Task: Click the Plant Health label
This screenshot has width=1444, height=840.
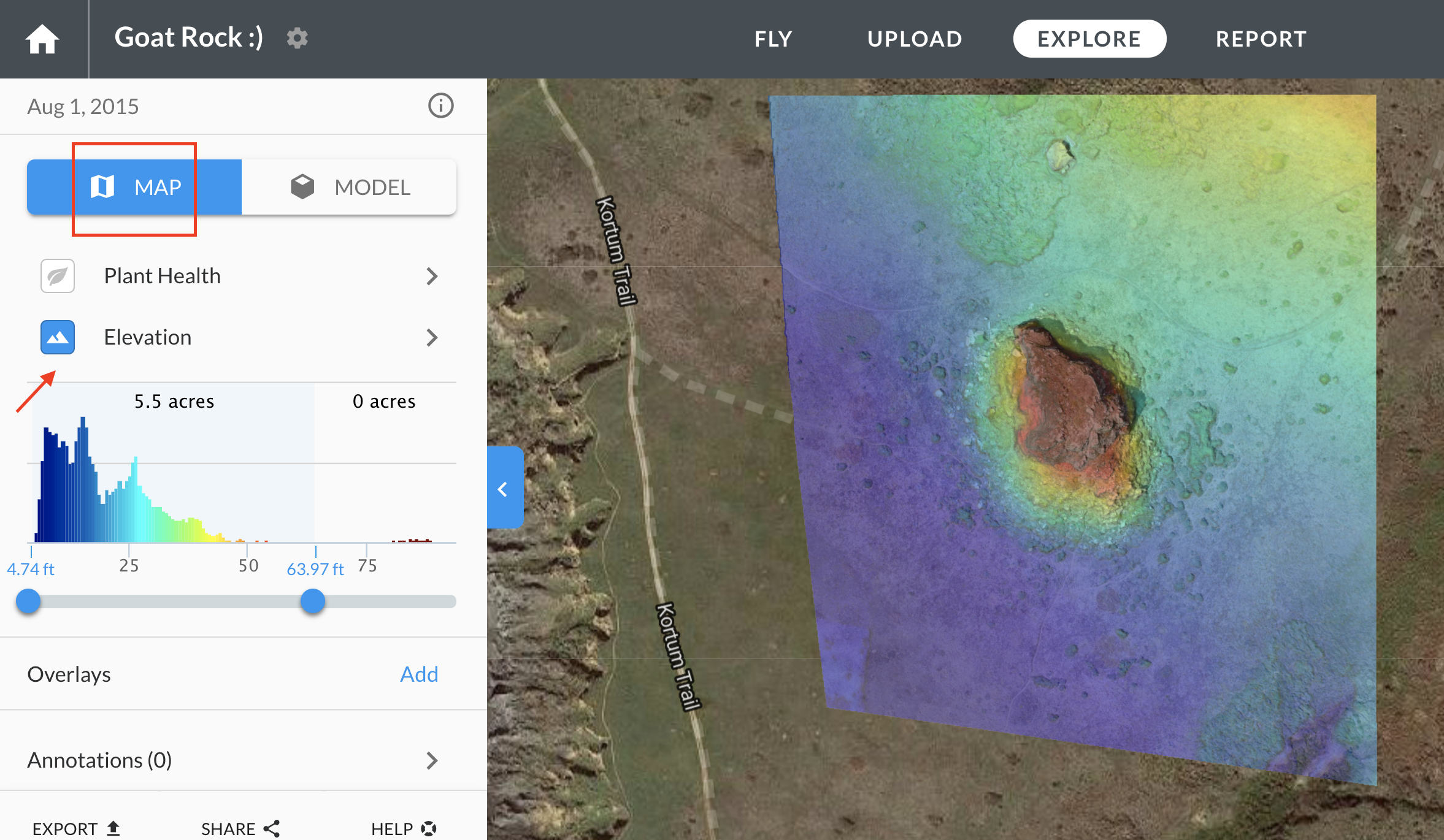Action: click(x=162, y=276)
